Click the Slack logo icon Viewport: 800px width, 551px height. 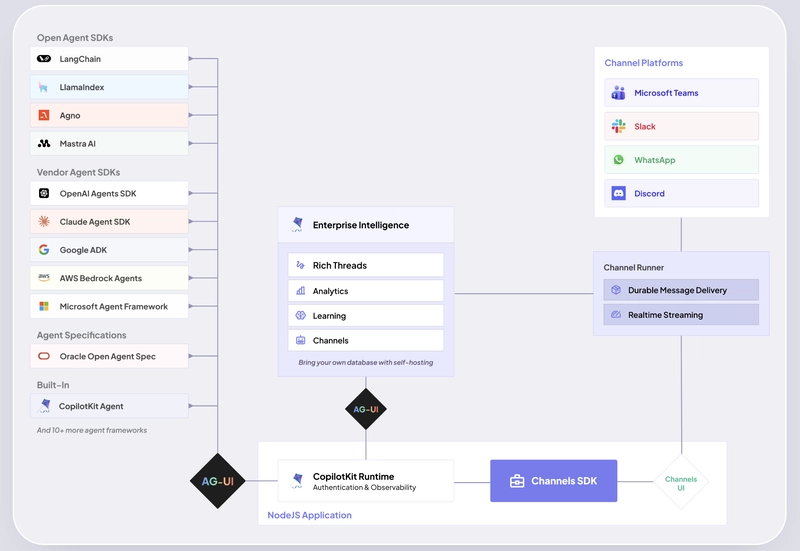[x=618, y=126]
